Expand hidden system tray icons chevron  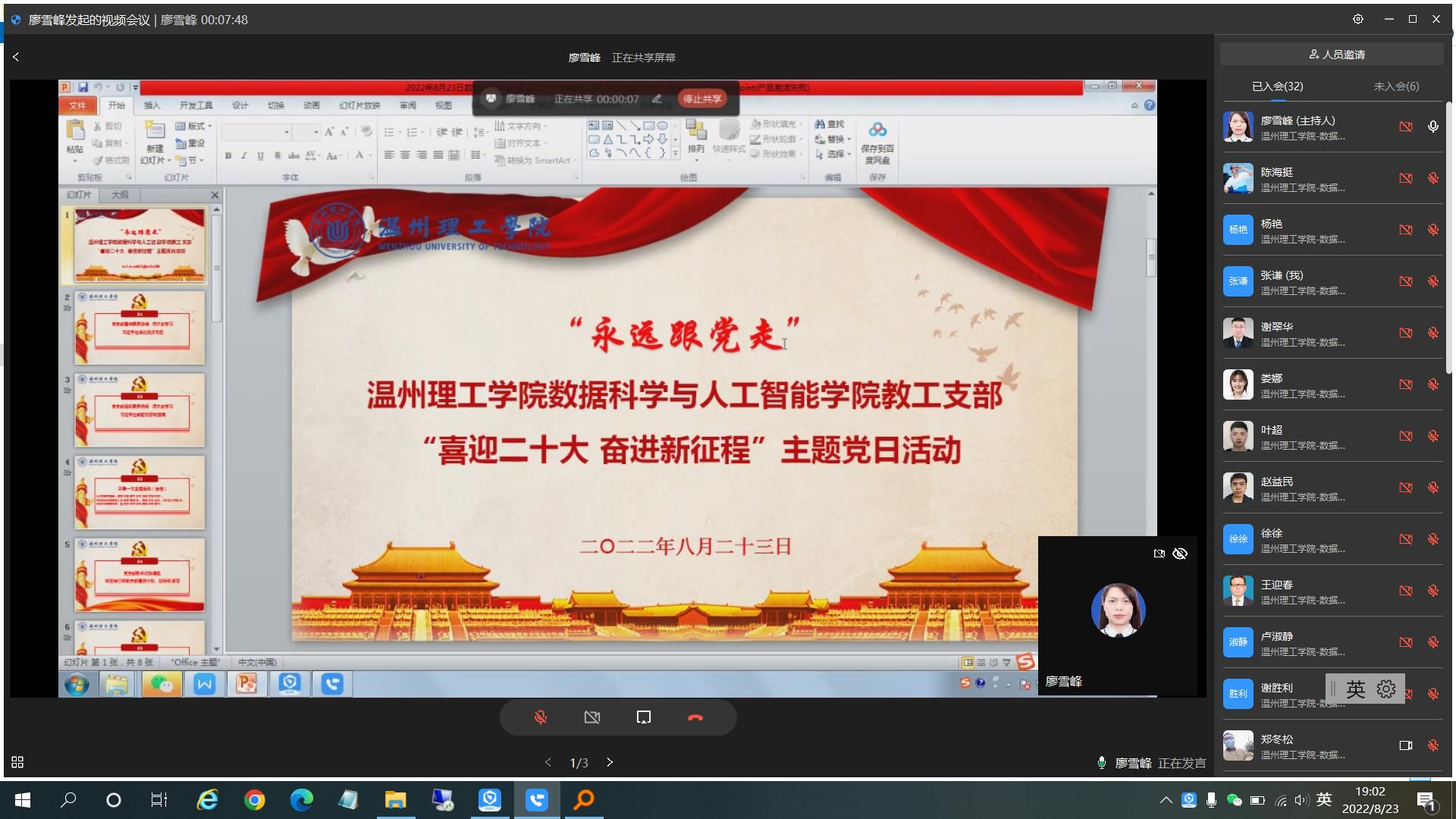[x=1166, y=800]
